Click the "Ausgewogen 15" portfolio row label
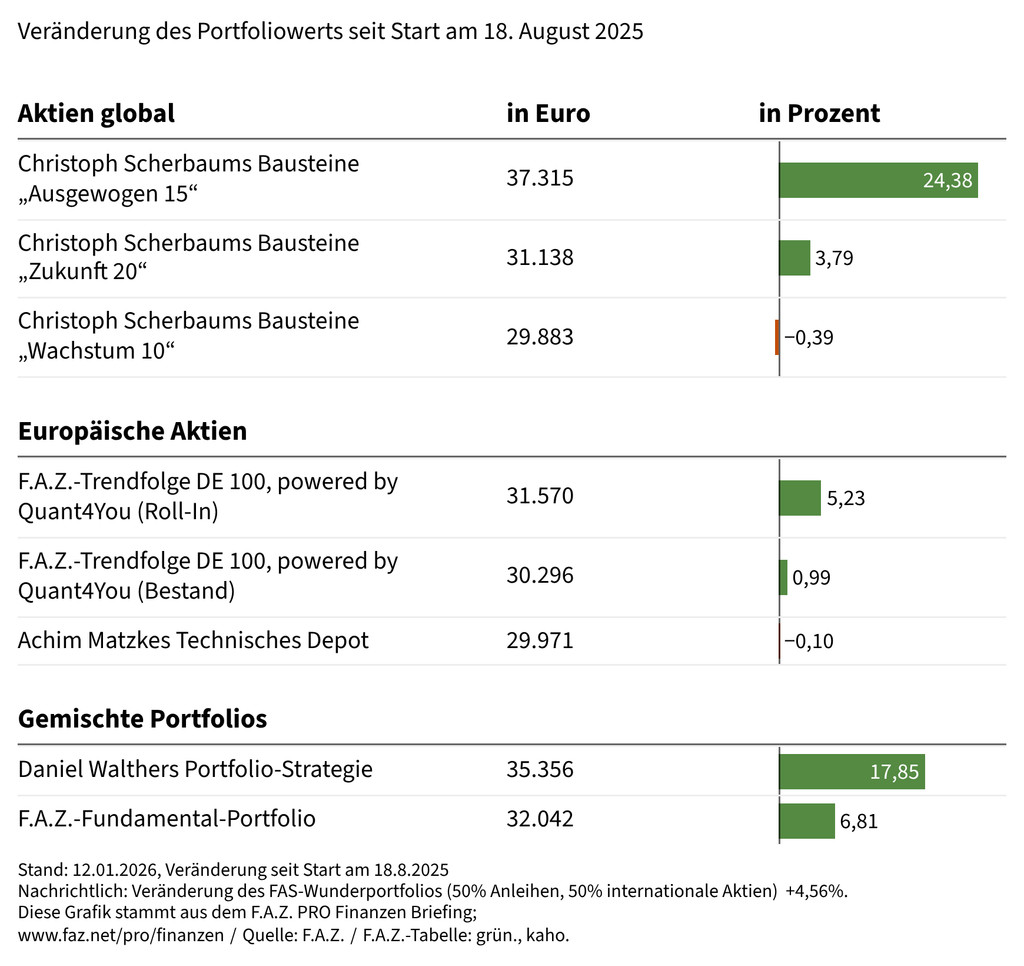Screen dimensions: 1024x966 188,178
